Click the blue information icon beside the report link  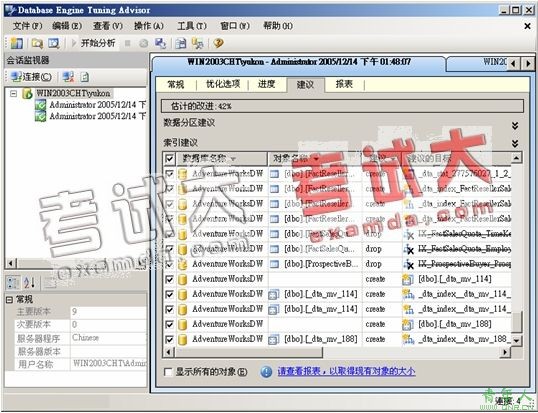tap(266, 371)
